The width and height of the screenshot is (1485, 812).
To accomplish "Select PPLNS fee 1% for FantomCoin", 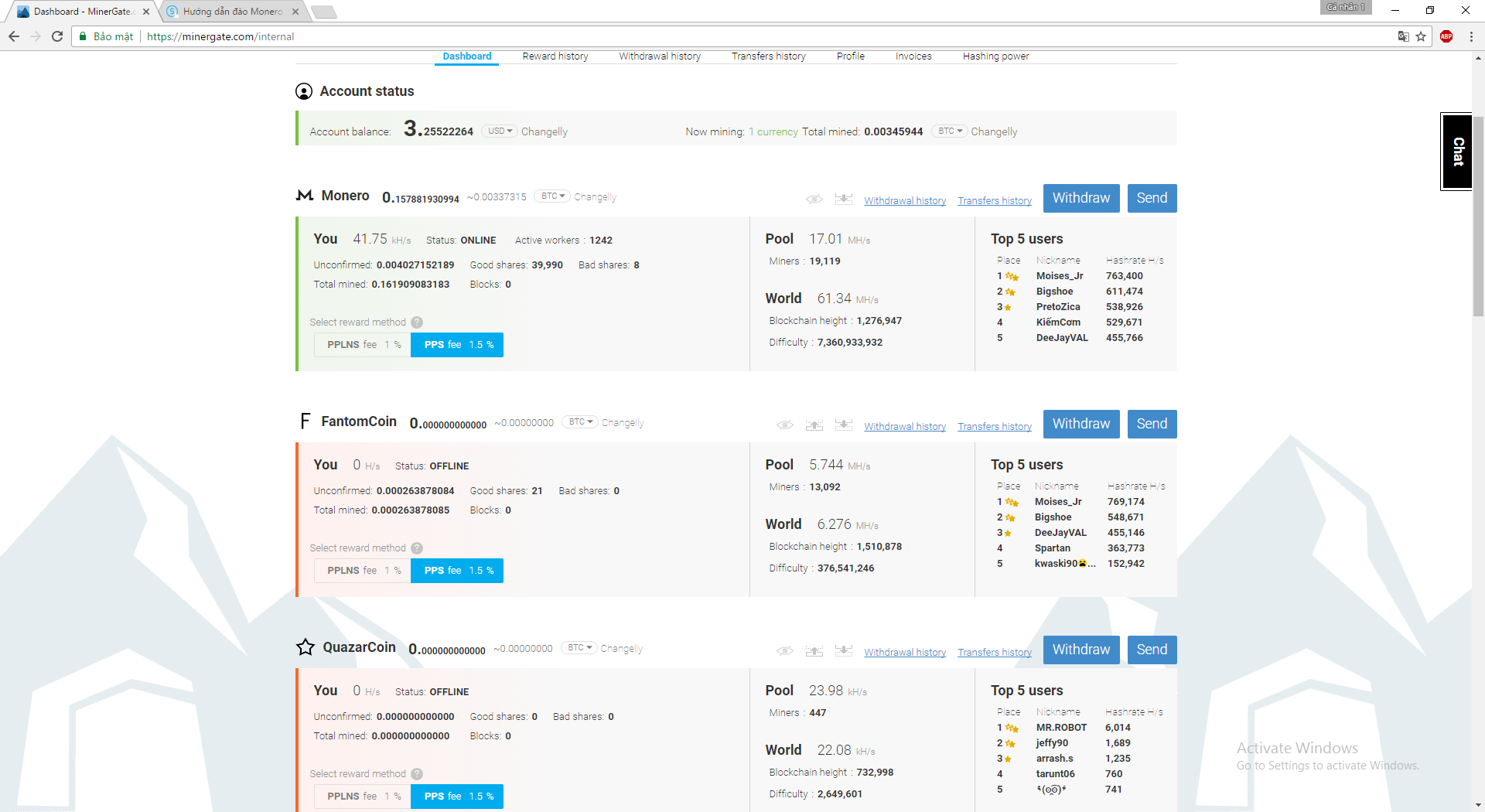I will coord(363,571).
